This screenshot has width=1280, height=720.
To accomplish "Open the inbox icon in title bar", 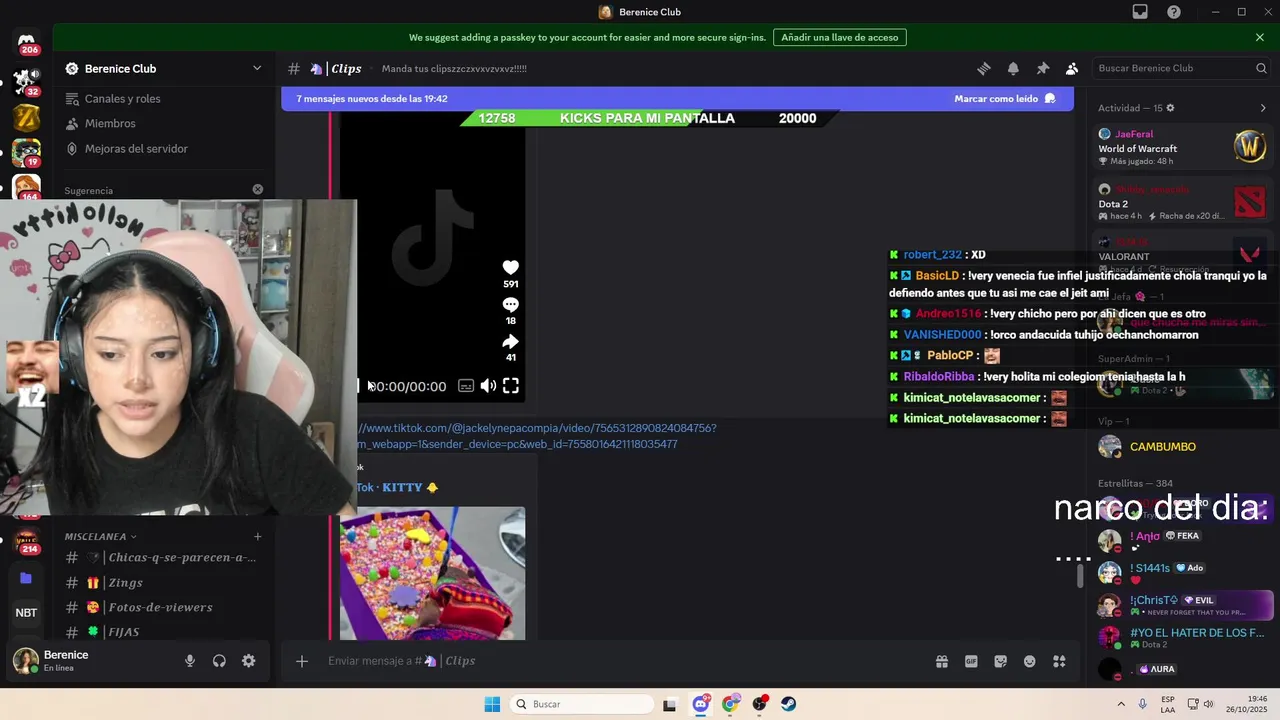I will click(x=1140, y=12).
